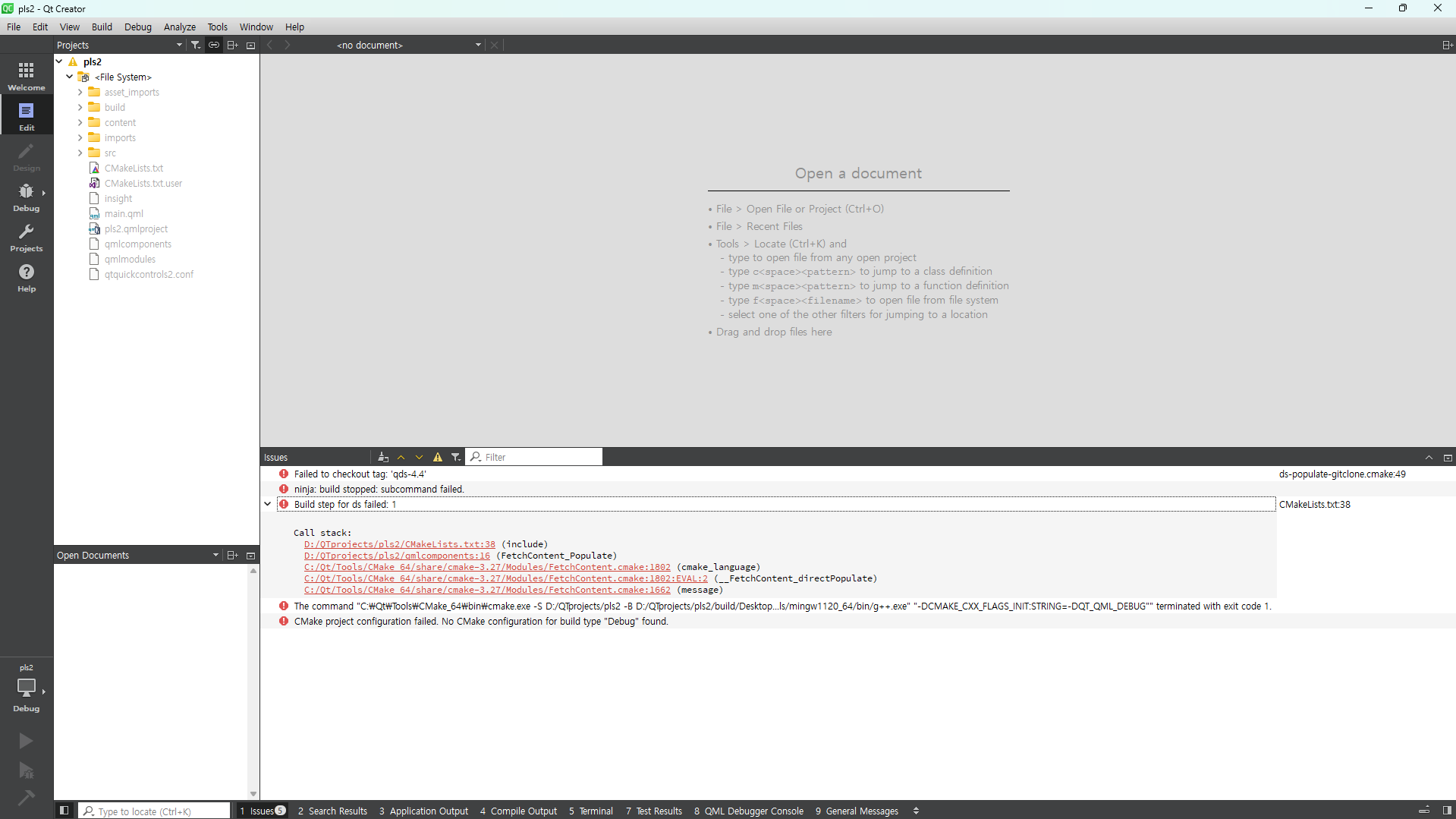The width and height of the screenshot is (1456, 819).
Task: Go to previous issue
Action: 401,457
